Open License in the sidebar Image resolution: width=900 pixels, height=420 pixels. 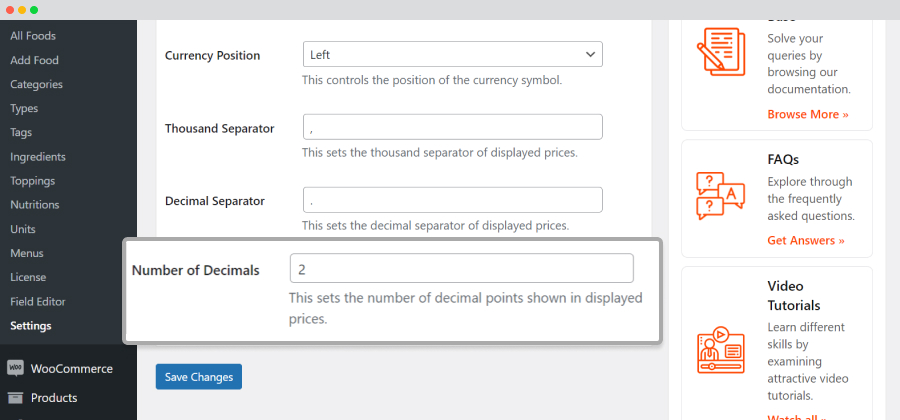click(x=28, y=277)
